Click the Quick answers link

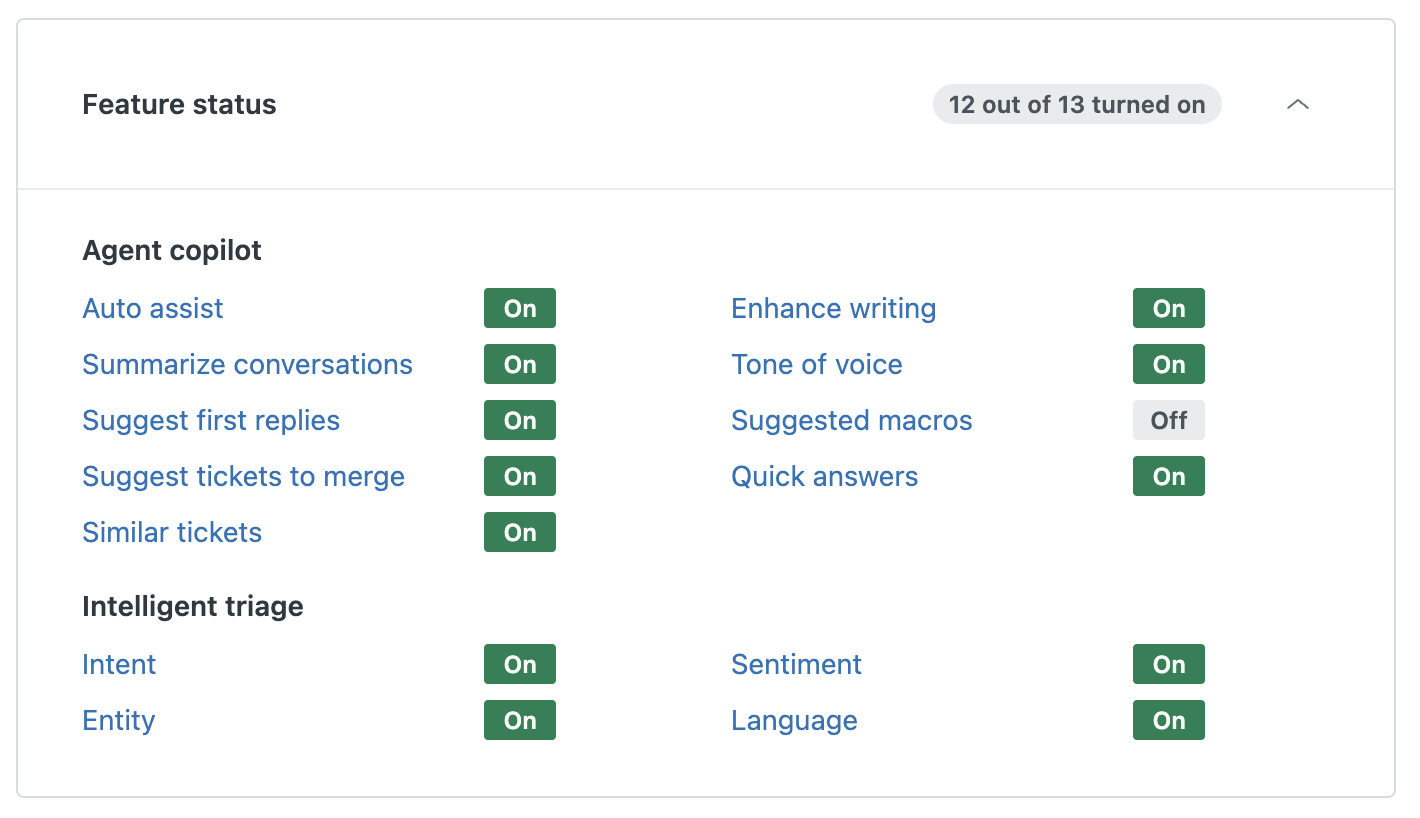pos(824,477)
